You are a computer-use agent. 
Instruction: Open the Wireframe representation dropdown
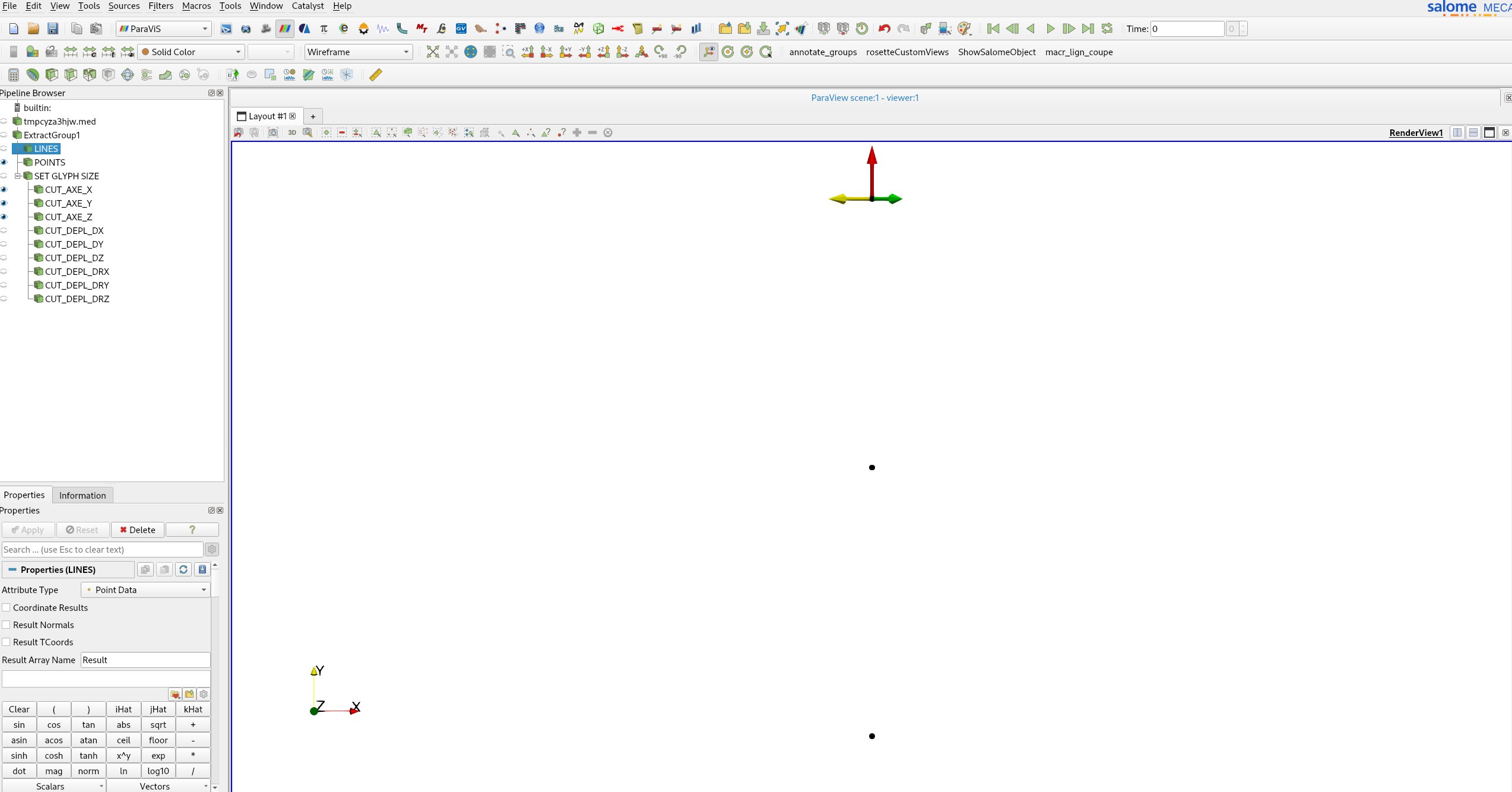pos(358,52)
